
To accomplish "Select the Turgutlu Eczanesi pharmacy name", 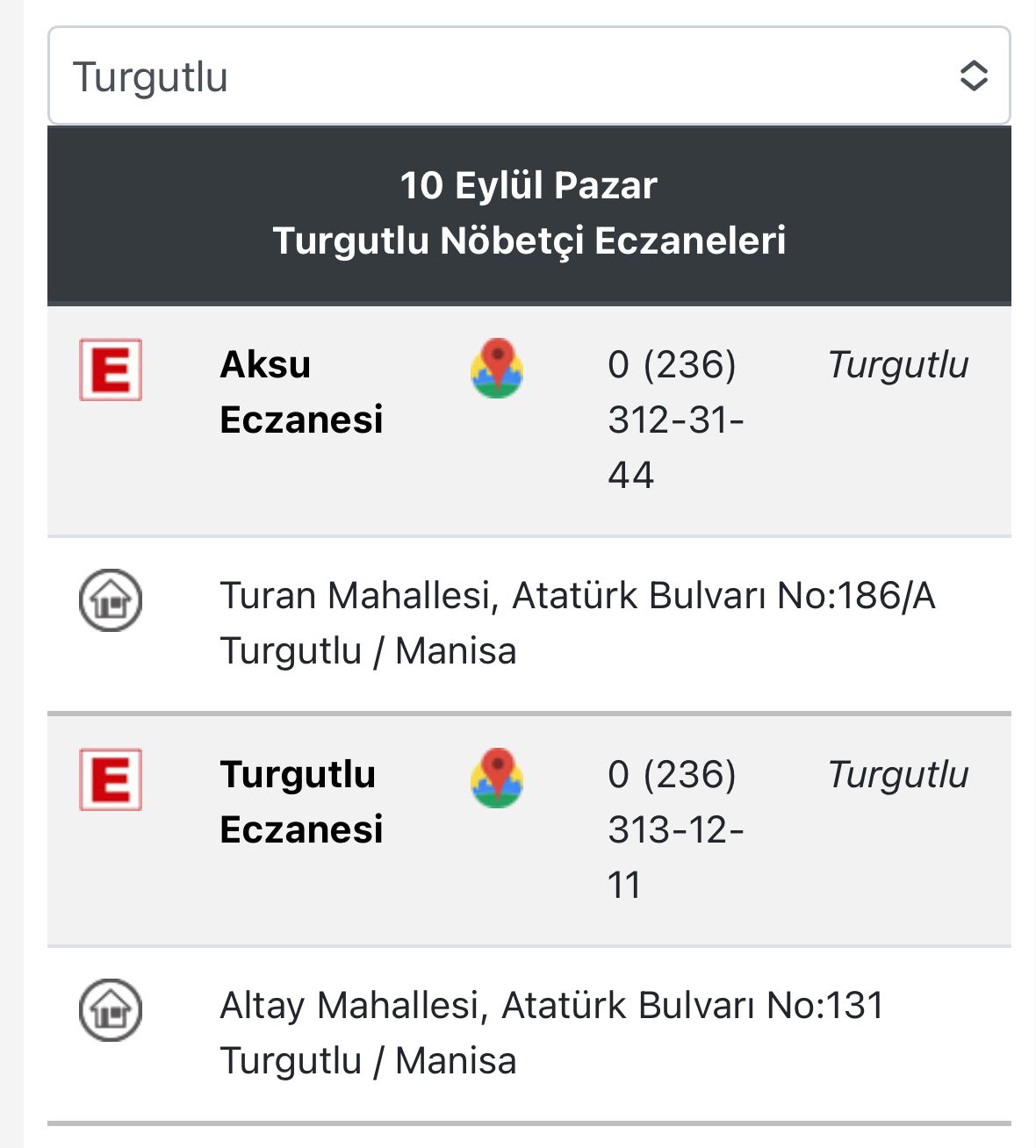I will 301,802.
